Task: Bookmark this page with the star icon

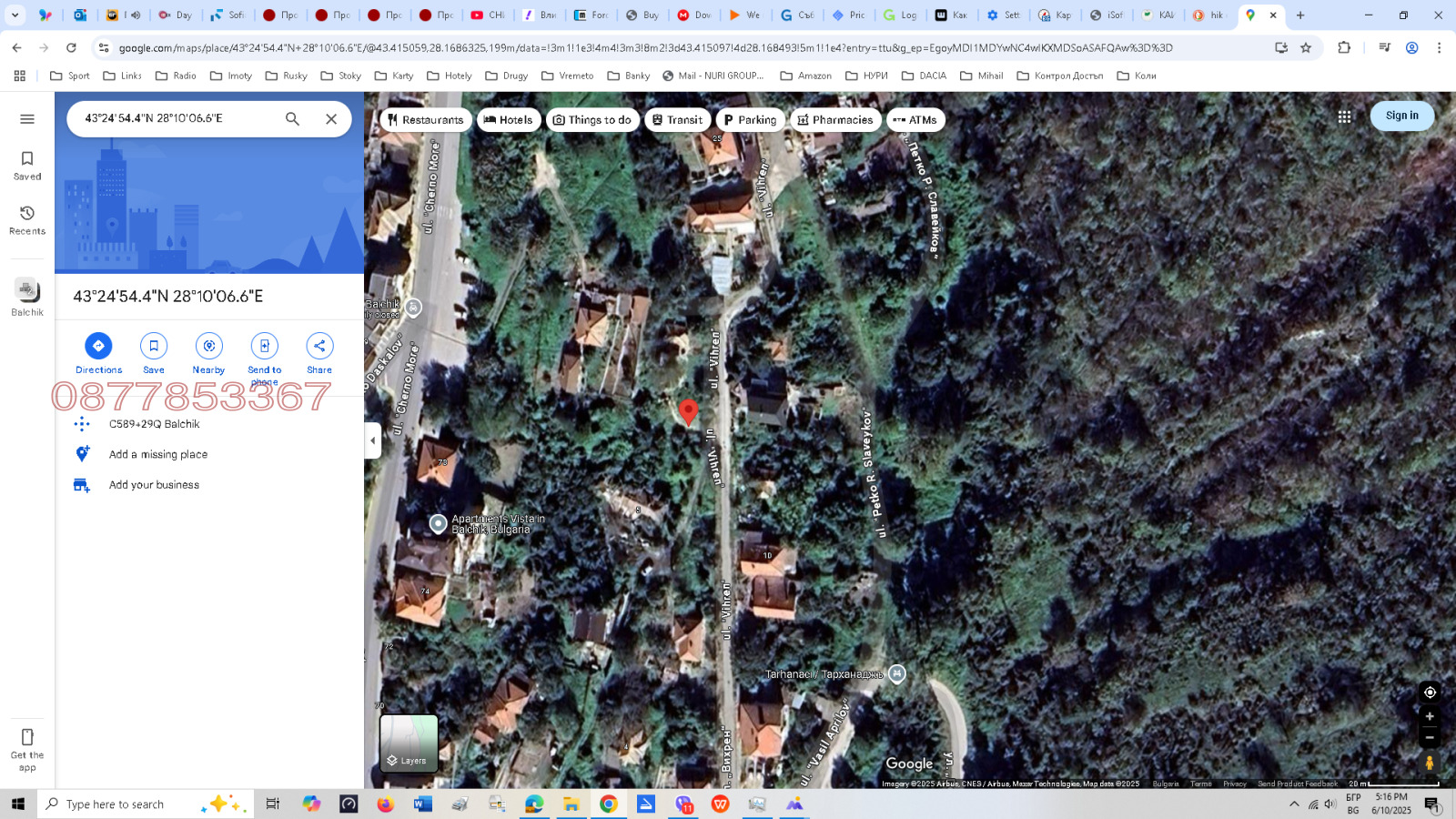Action: (1306, 47)
